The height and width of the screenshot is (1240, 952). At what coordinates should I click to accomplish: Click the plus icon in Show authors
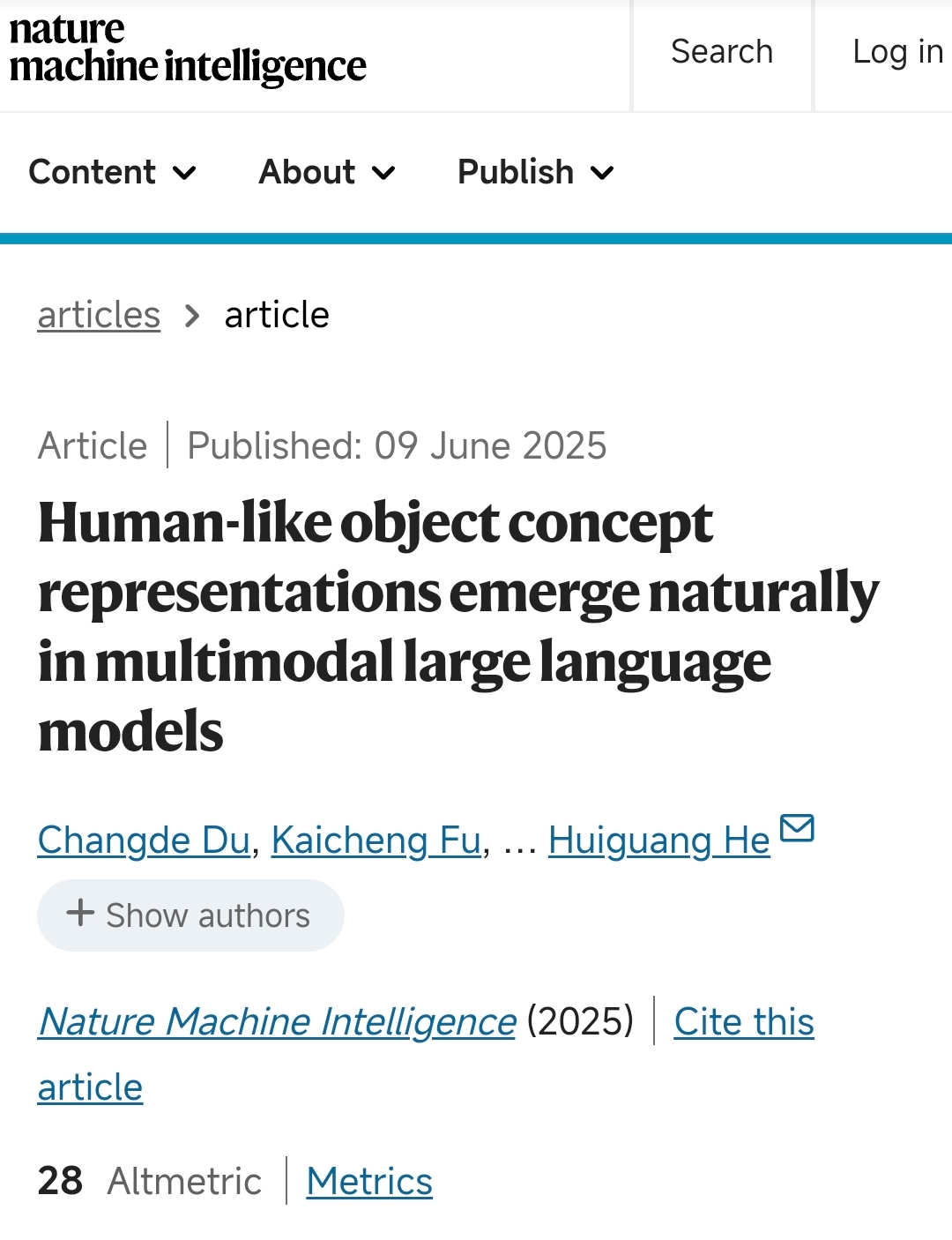click(x=80, y=913)
